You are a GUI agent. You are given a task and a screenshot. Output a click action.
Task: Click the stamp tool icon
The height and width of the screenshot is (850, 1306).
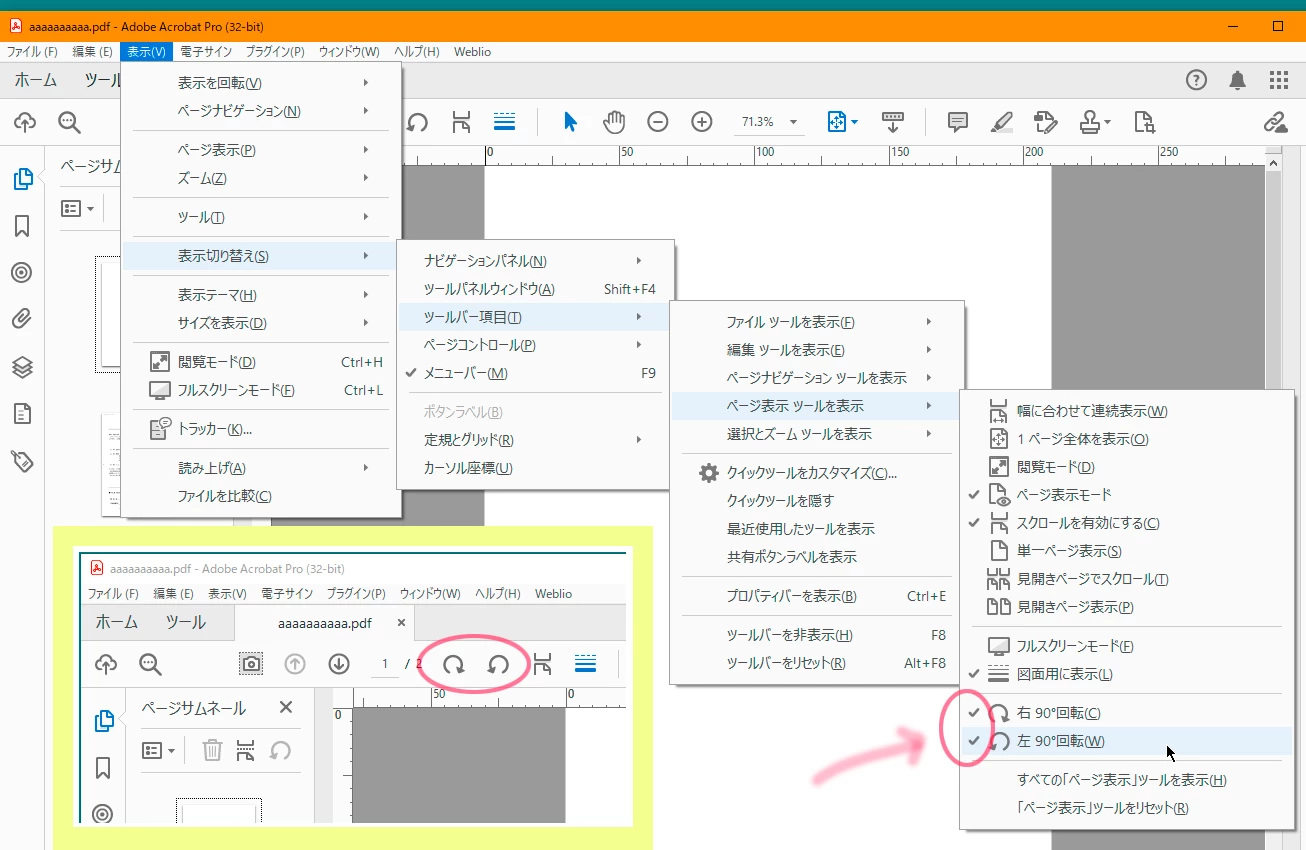tap(1090, 122)
